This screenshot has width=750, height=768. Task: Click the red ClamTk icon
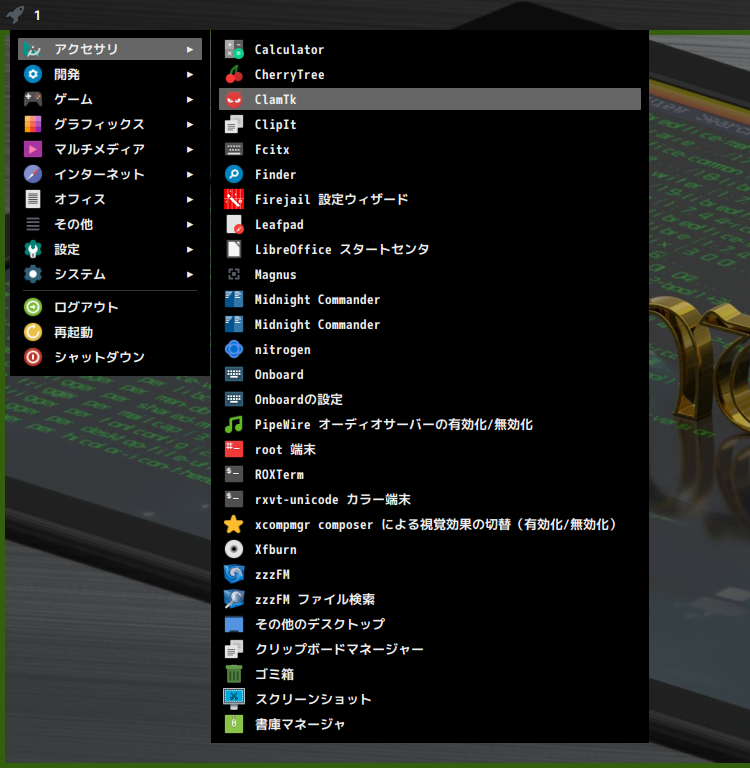point(234,99)
